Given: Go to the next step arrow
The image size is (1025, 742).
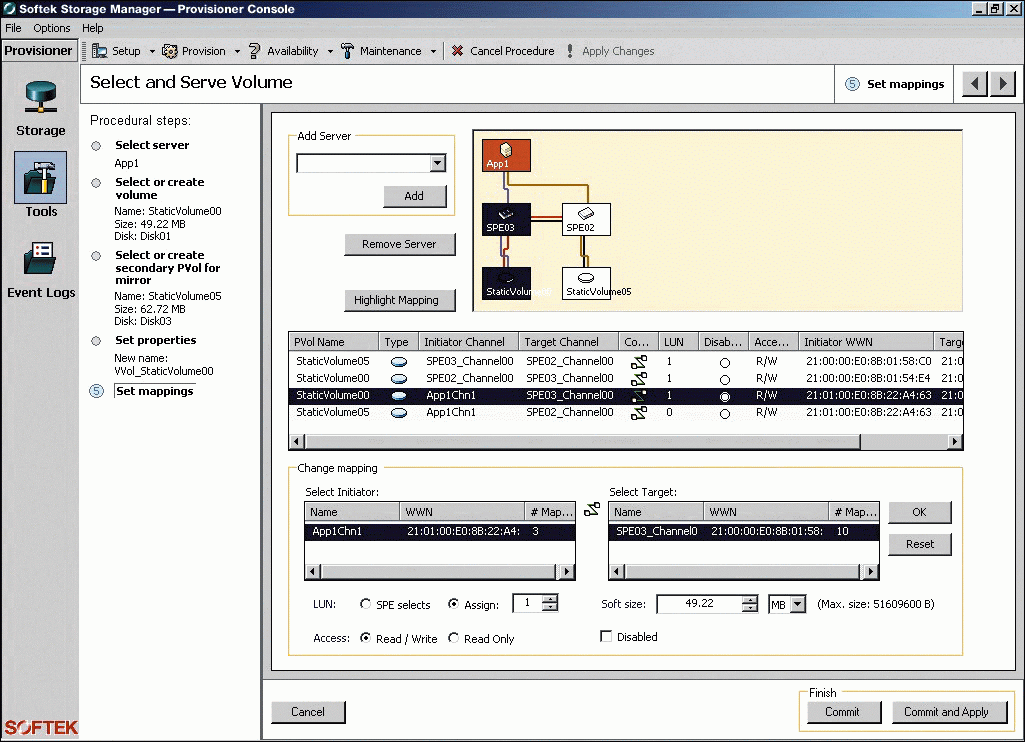Looking at the screenshot, I should pos(1003,84).
